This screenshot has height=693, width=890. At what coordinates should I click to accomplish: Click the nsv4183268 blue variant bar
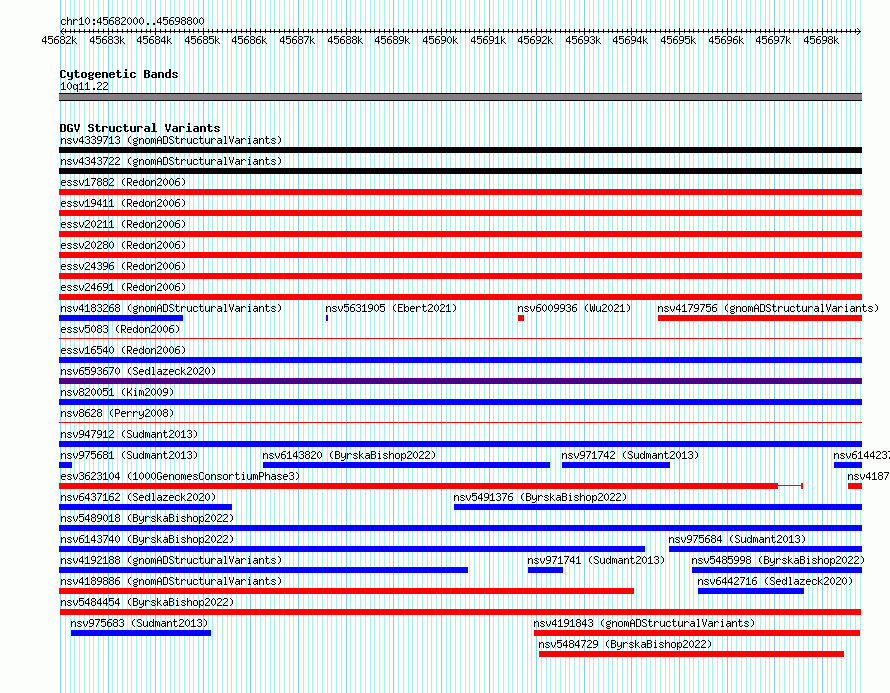point(121,318)
